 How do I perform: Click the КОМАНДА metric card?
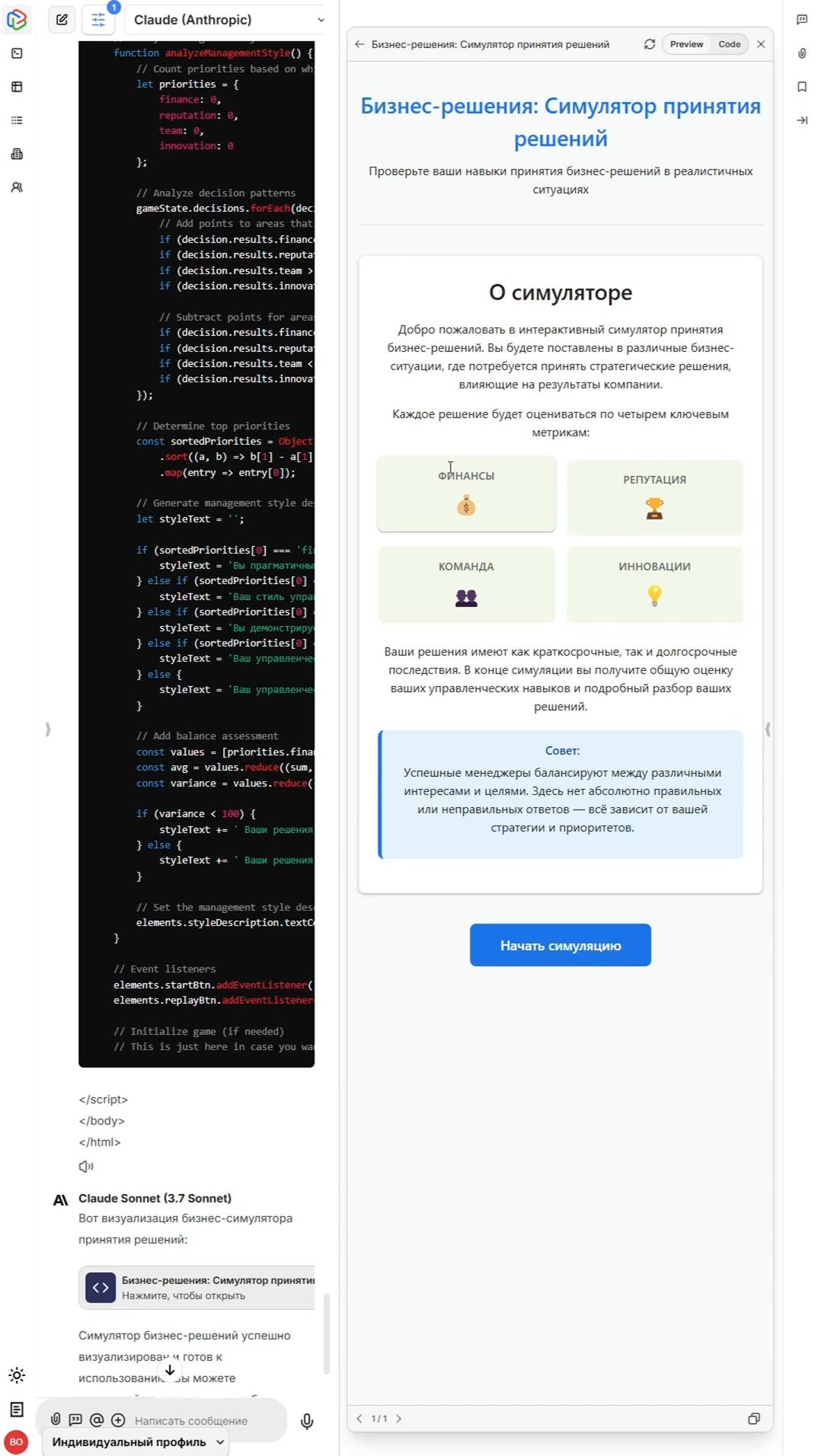tap(466, 584)
